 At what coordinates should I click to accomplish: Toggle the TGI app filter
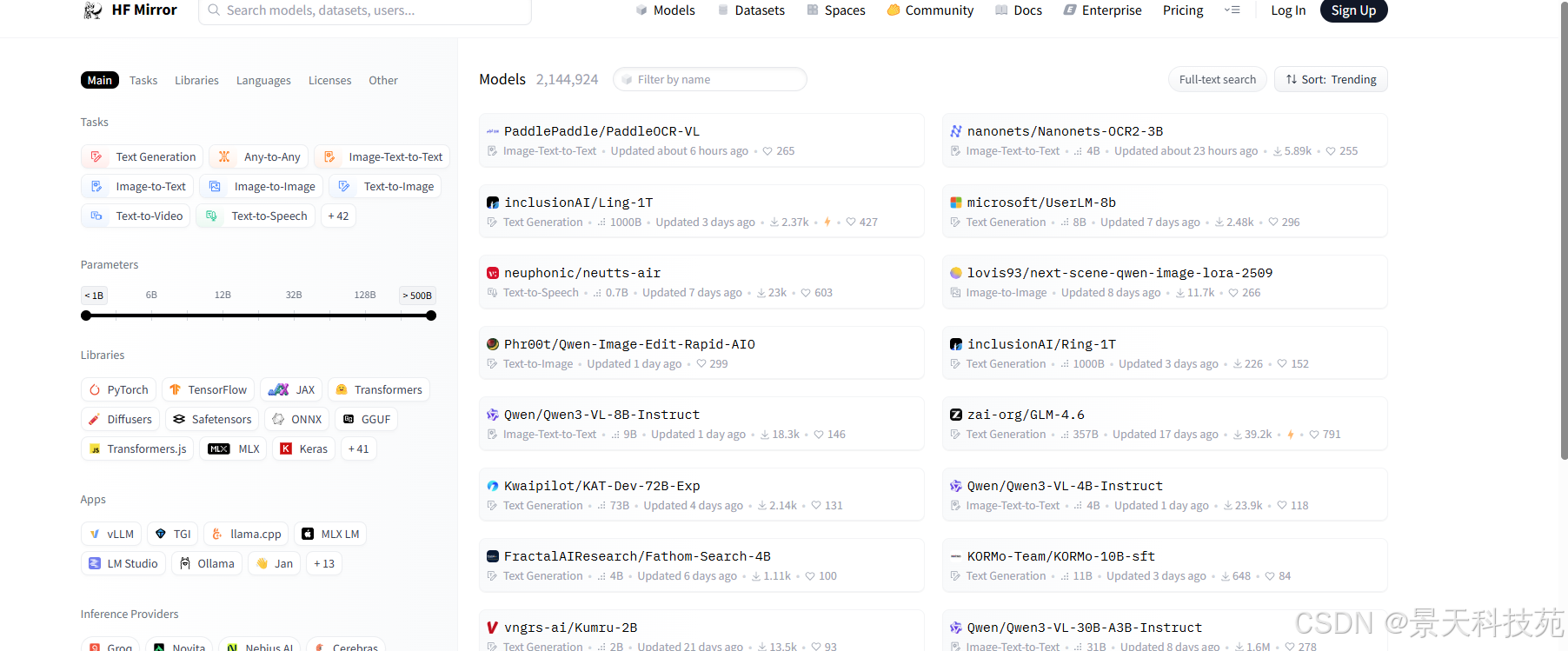click(x=172, y=535)
